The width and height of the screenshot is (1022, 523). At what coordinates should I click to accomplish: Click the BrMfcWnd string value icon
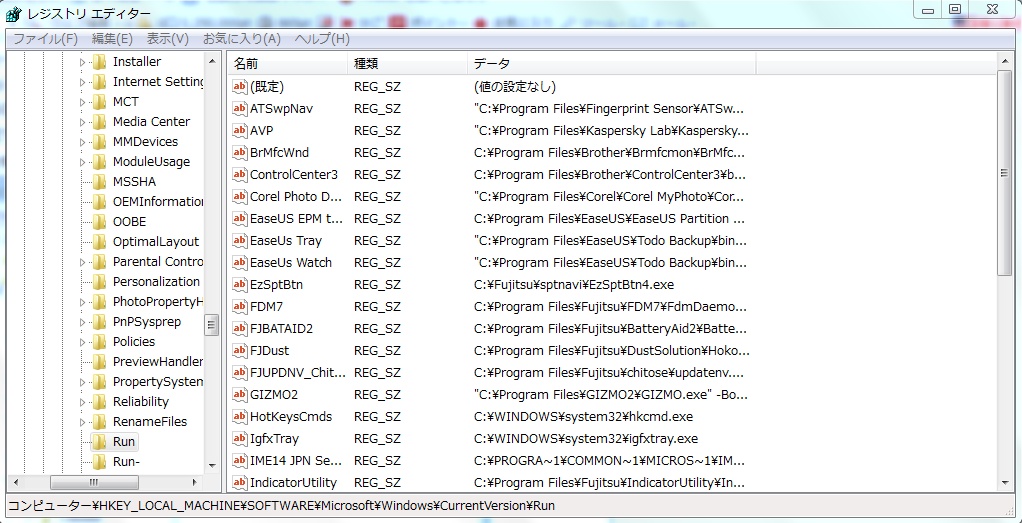pyautogui.click(x=240, y=153)
